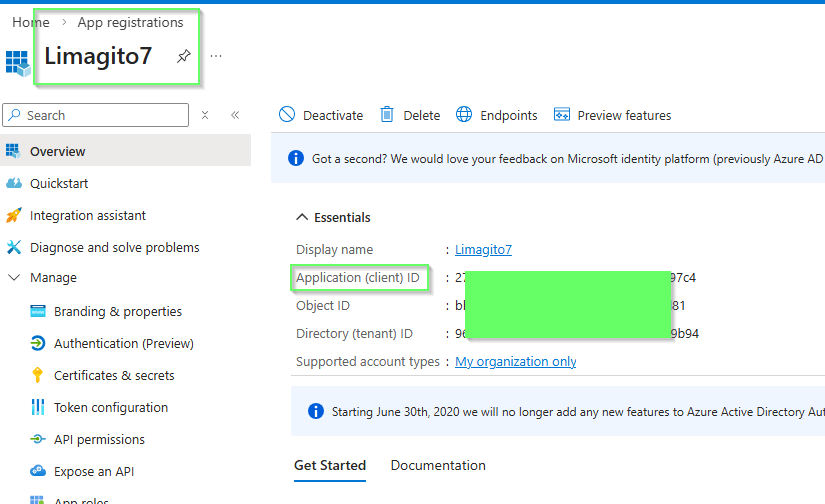Click the API permissions icon
This screenshot has width=825, height=504.
point(38,439)
